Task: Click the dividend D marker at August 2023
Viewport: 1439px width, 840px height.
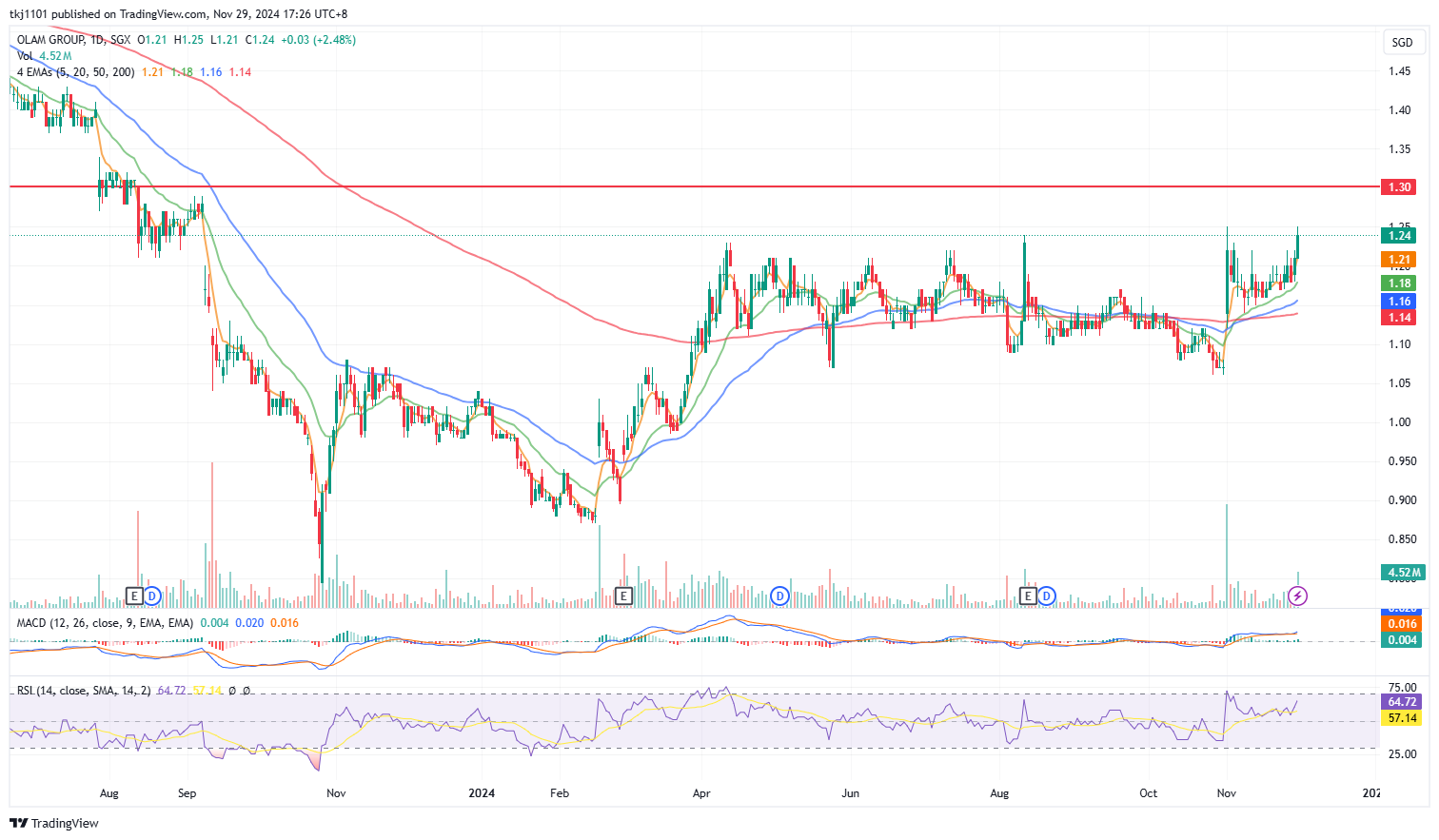Action: point(152,596)
